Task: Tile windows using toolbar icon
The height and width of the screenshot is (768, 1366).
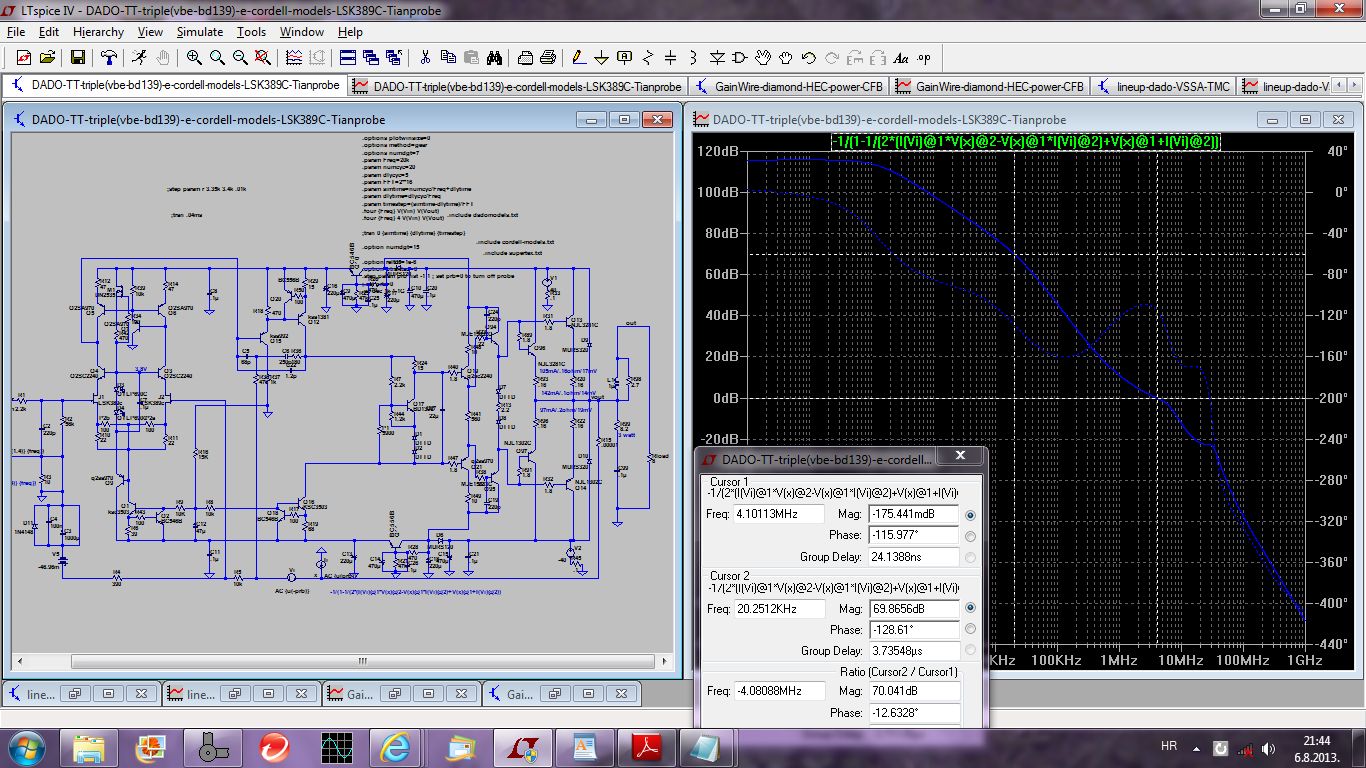Action: pos(348,57)
